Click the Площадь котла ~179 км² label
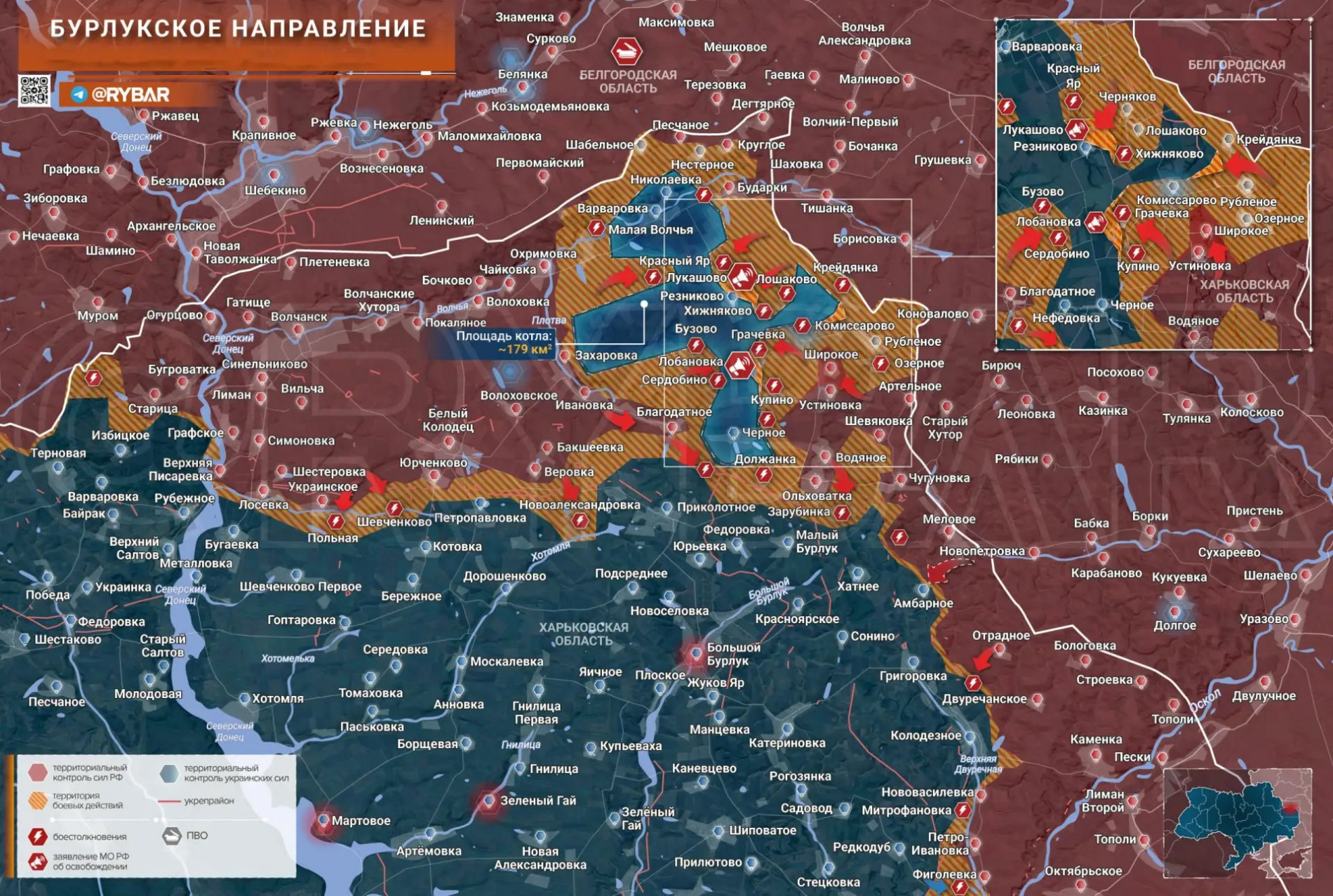The height and width of the screenshot is (896, 1333). (x=504, y=342)
